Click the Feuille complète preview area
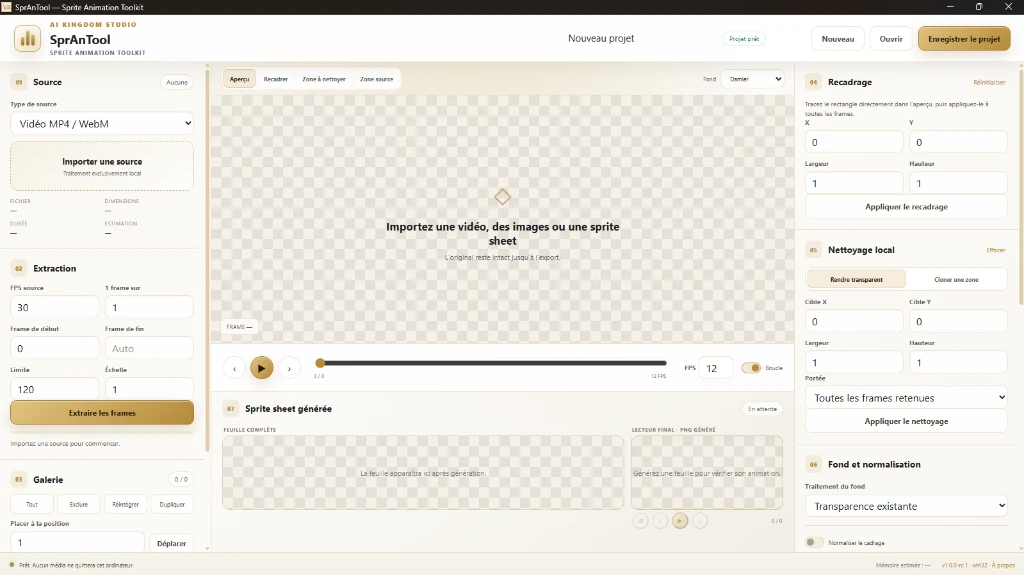This screenshot has height=575, width=1024. point(423,472)
